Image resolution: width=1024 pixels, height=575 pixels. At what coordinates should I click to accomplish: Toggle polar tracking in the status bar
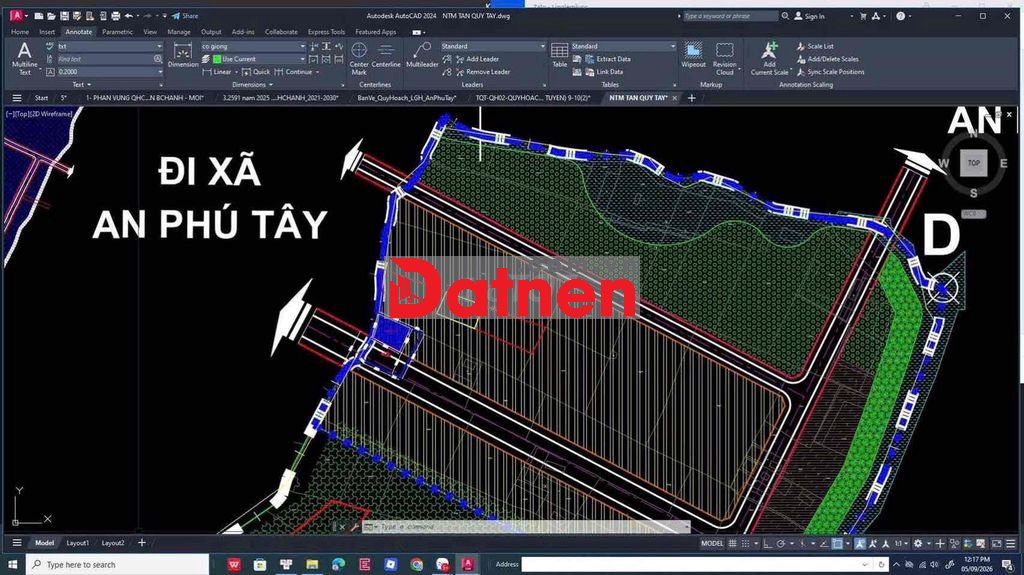(780, 543)
